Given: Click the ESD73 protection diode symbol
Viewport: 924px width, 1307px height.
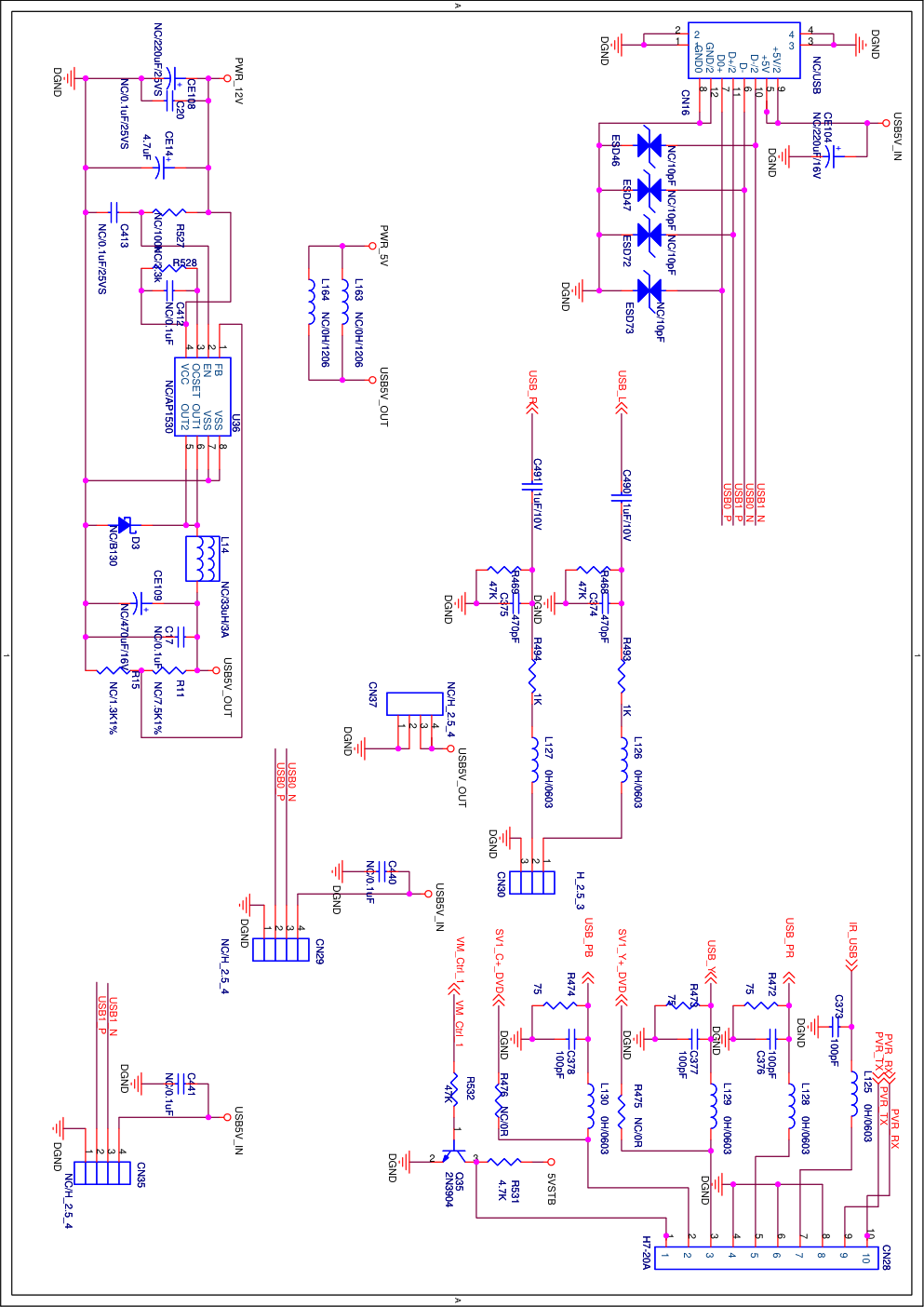Looking at the screenshot, I should [649, 290].
